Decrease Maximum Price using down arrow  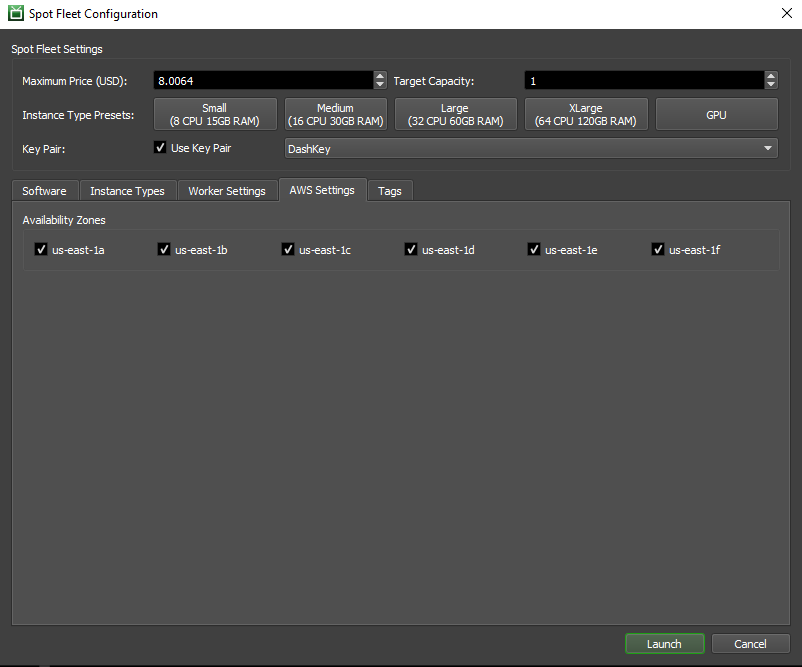[380, 85]
